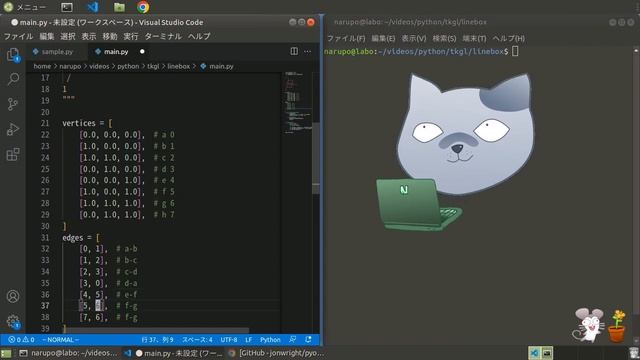The height and width of the screenshot is (360, 640).
Task: Open the Extensions view
Action: click(13, 154)
